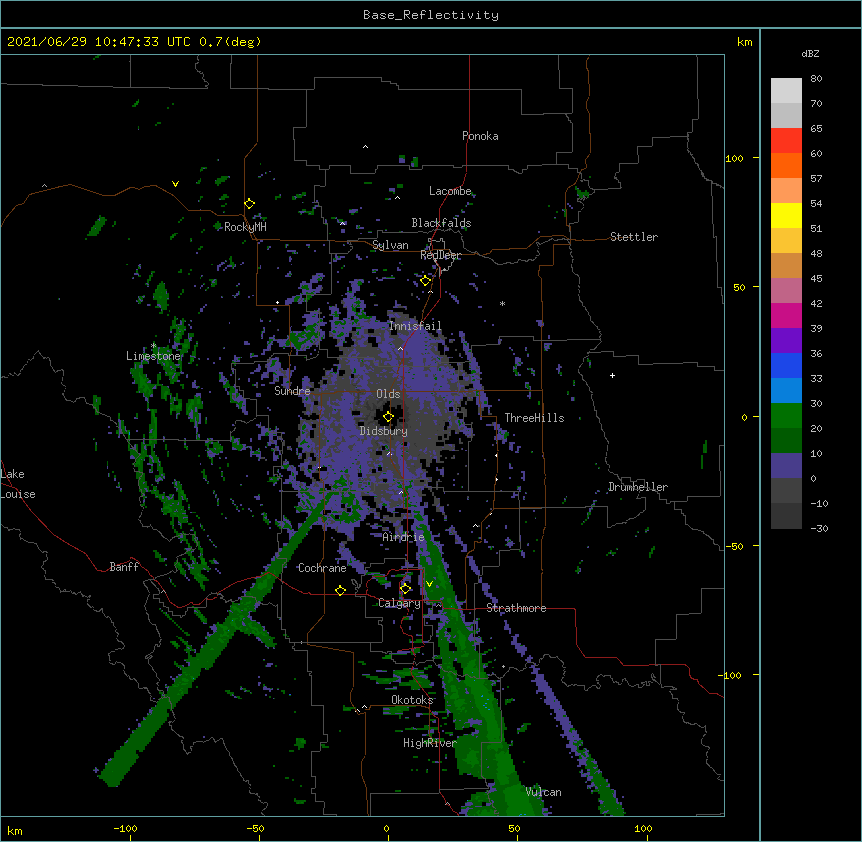Click the white caret marker west of Lacombe
Viewport: 862px width, 842px height.
[x=397, y=197]
